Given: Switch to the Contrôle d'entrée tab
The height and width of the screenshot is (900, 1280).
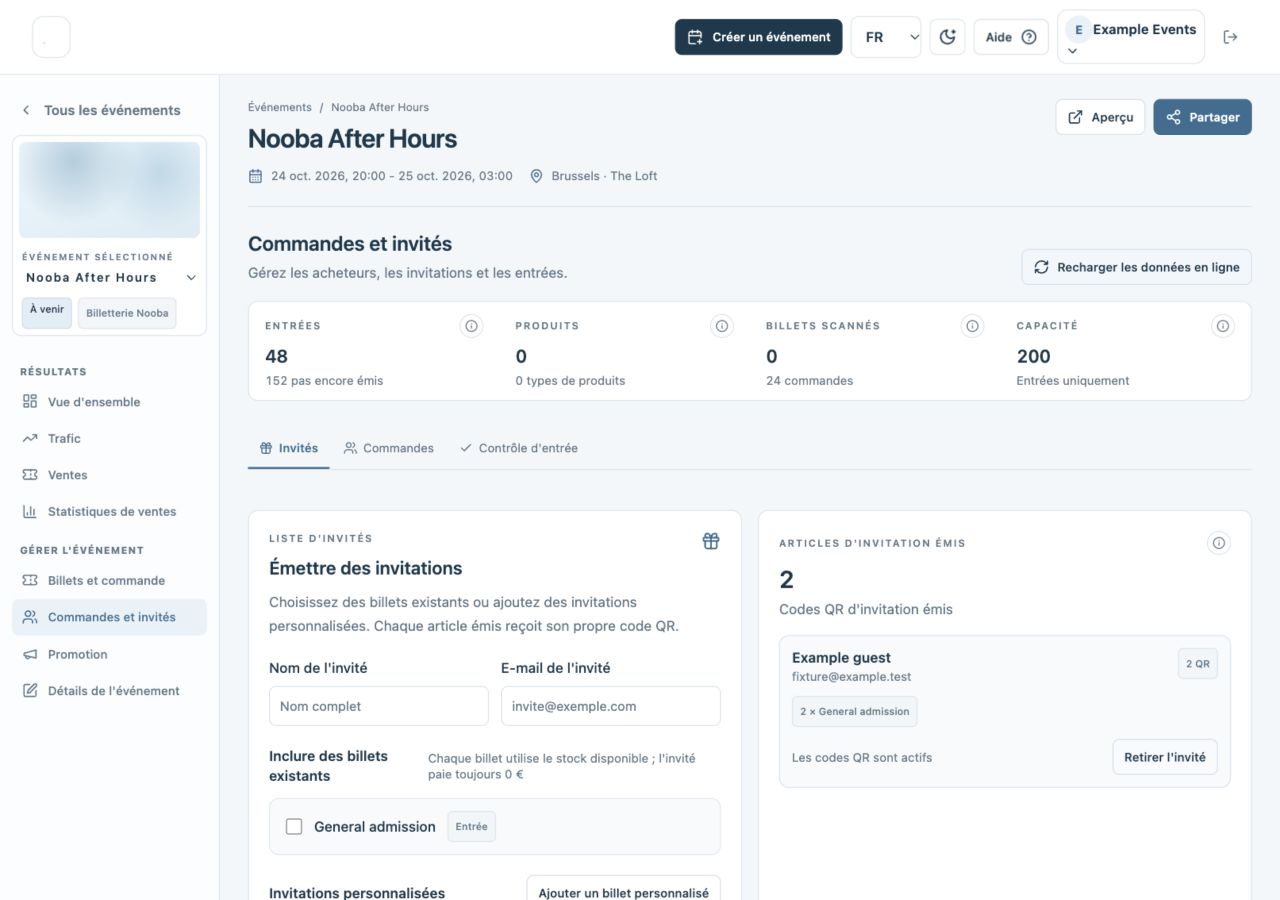Looking at the screenshot, I should pyautogui.click(x=518, y=448).
